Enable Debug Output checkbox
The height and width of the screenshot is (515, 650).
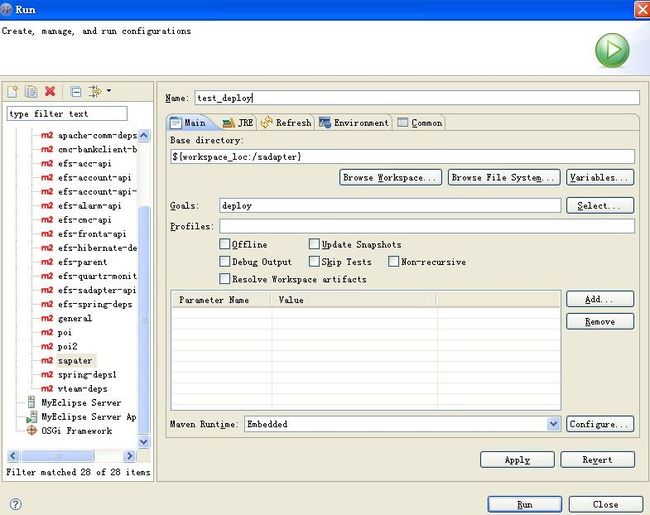tap(224, 261)
